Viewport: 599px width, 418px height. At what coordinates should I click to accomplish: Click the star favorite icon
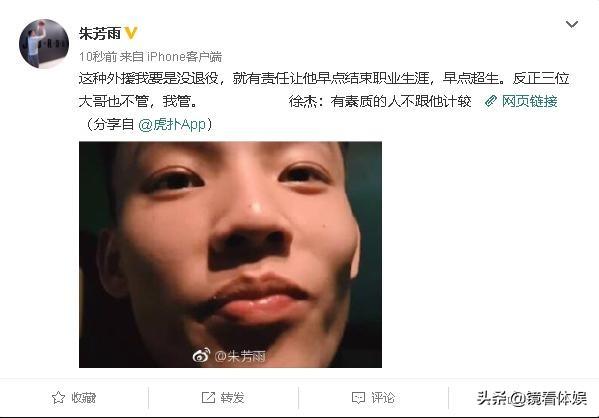[x=58, y=398]
